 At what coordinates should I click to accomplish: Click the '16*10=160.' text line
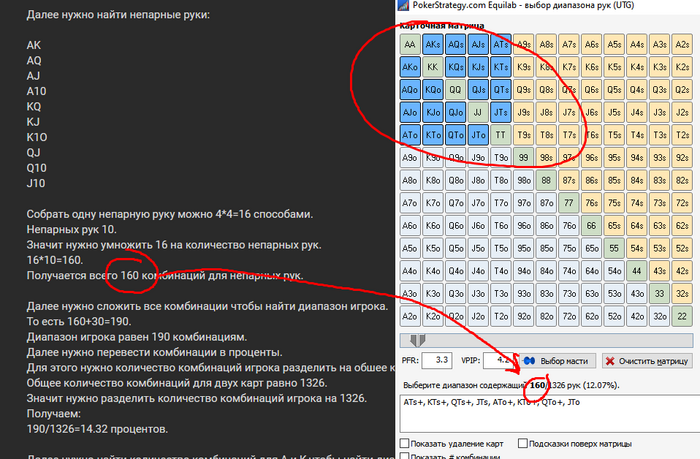(x=55, y=260)
